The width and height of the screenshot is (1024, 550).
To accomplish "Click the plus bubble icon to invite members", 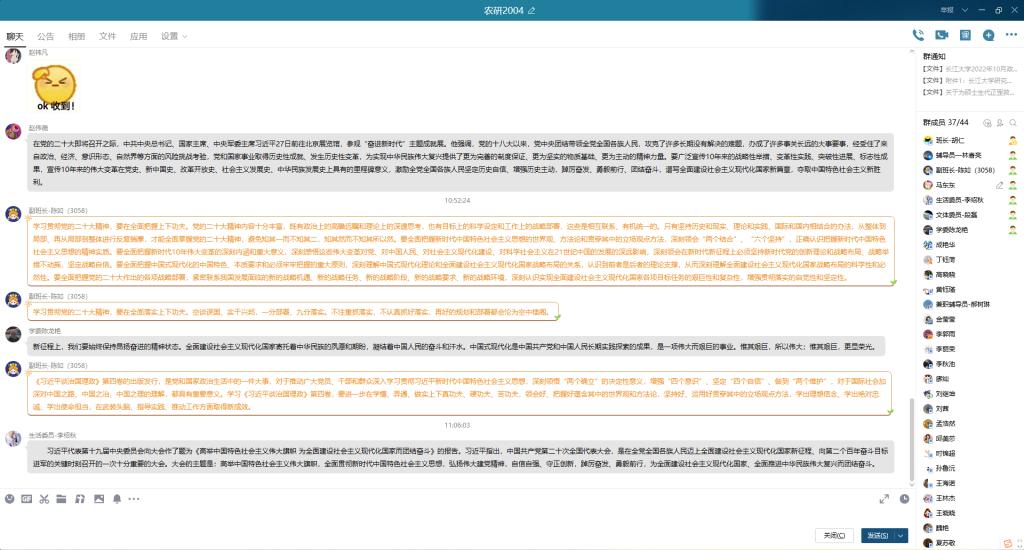I will click(x=988, y=35).
